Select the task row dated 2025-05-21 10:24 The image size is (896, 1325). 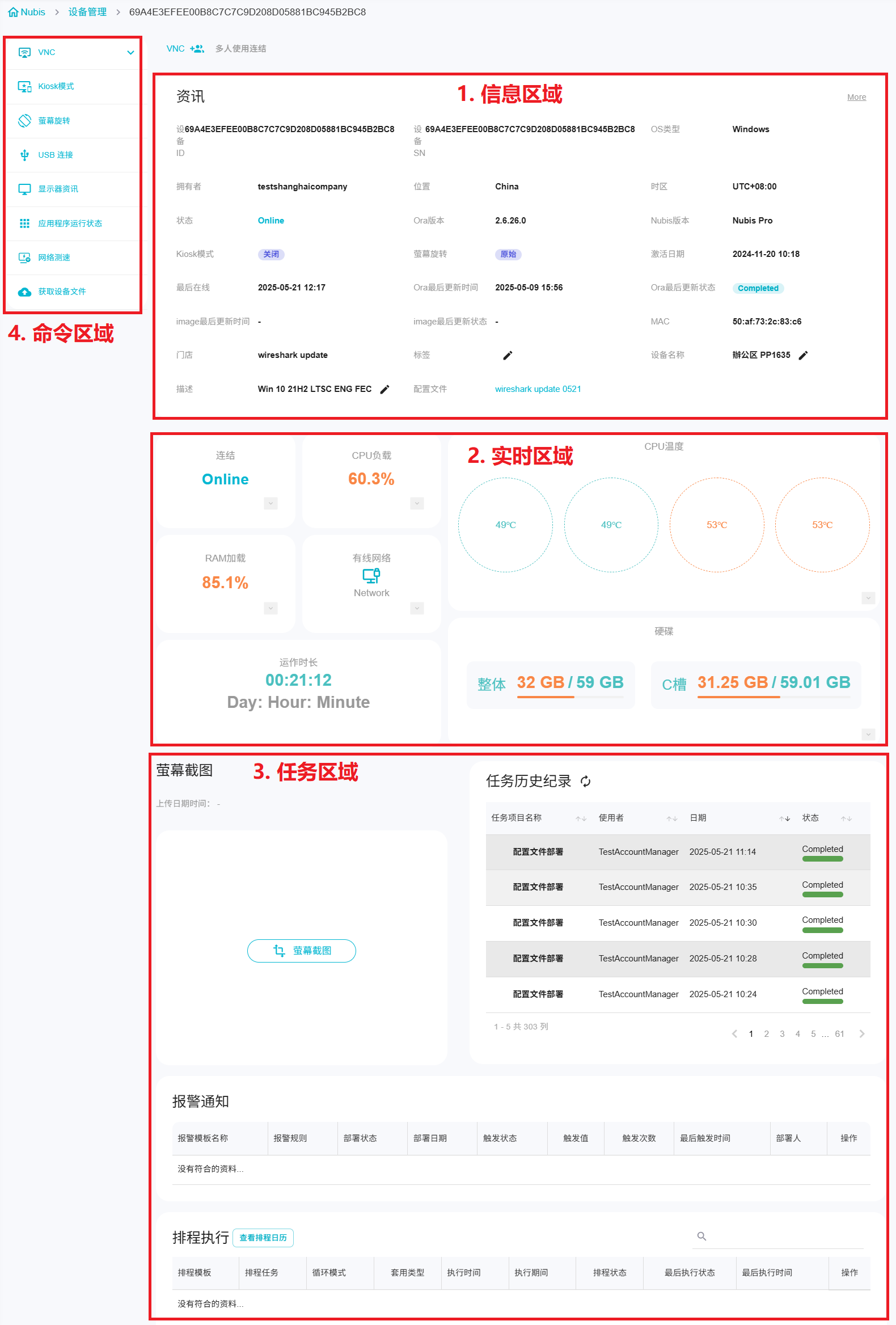[x=678, y=994]
